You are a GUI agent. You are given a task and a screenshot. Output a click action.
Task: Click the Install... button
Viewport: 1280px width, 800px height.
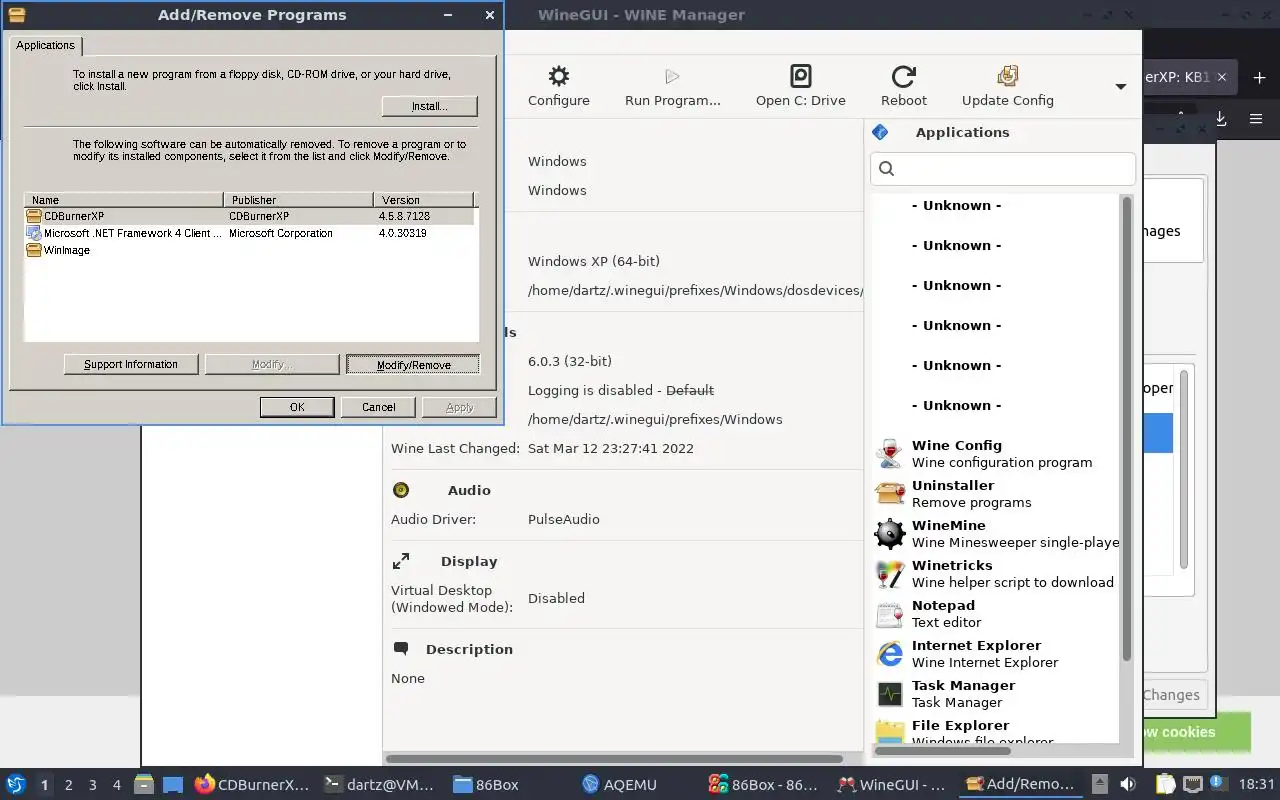click(x=429, y=106)
